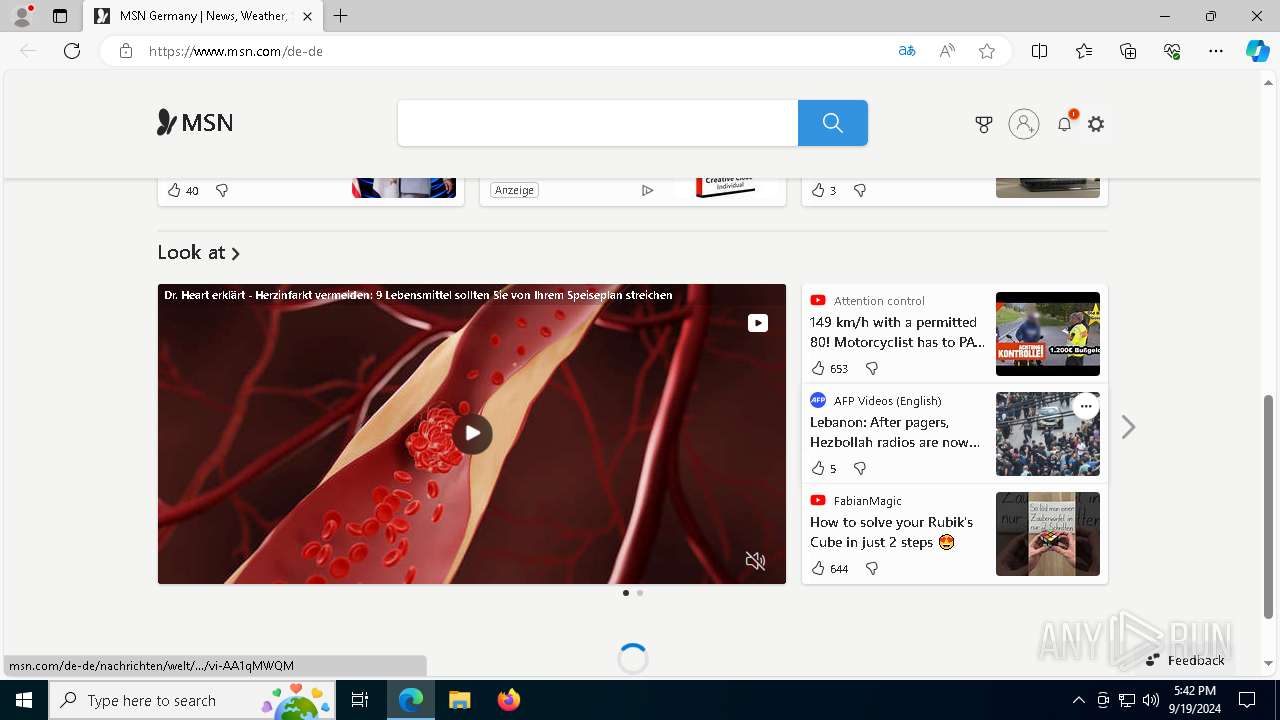
Task: Like the top-left card with 40 likes
Action: coord(174,190)
